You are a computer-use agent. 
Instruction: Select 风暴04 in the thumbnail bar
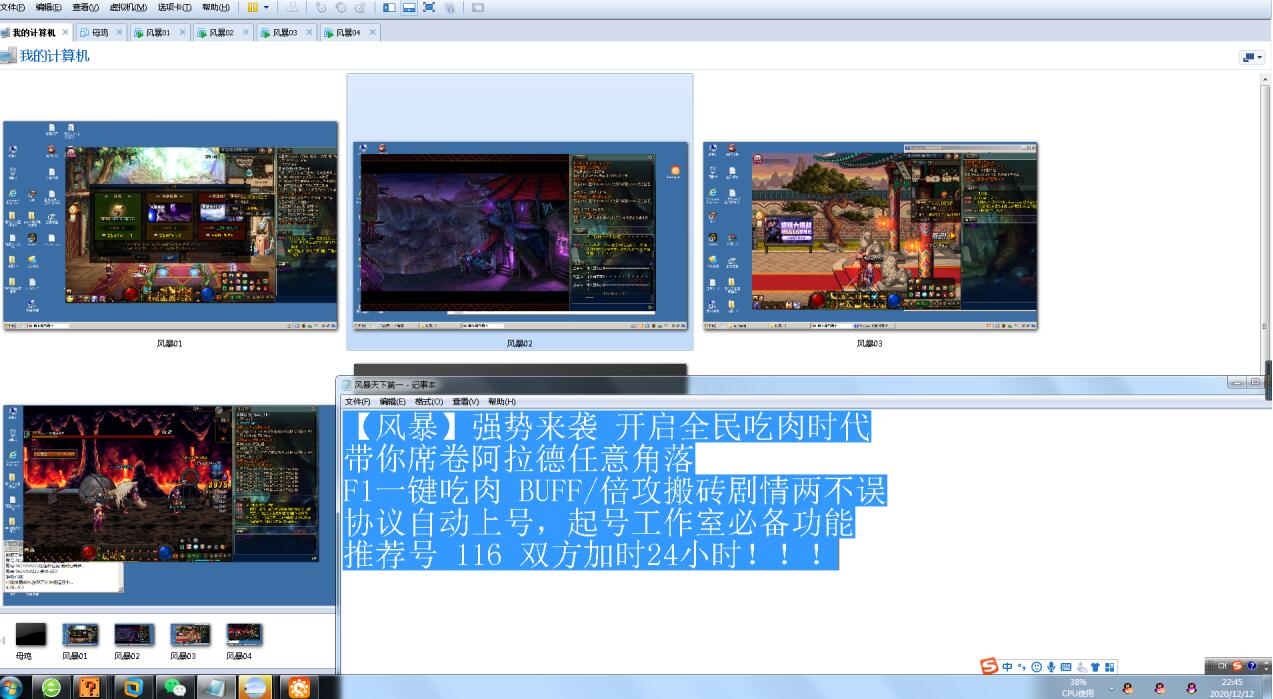click(244, 634)
